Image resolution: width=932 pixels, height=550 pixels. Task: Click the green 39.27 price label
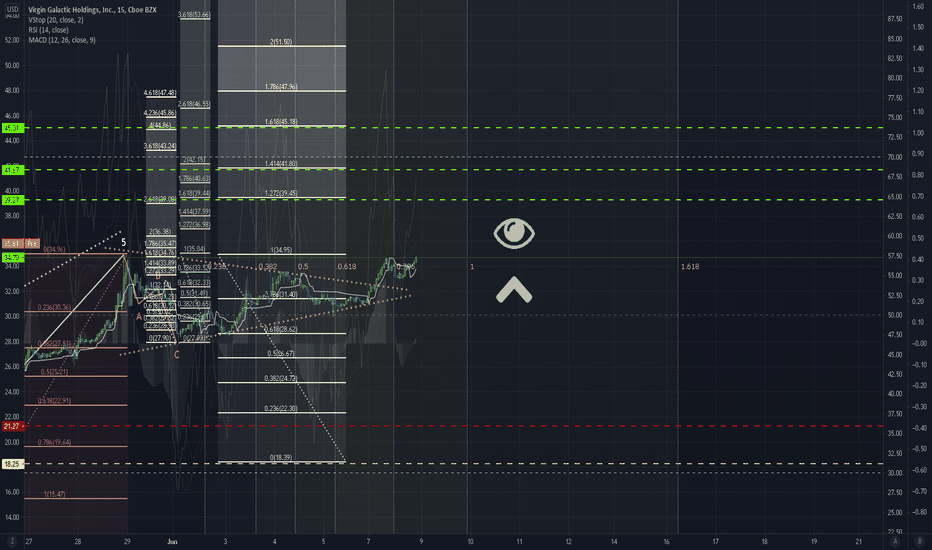[x=12, y=200]
